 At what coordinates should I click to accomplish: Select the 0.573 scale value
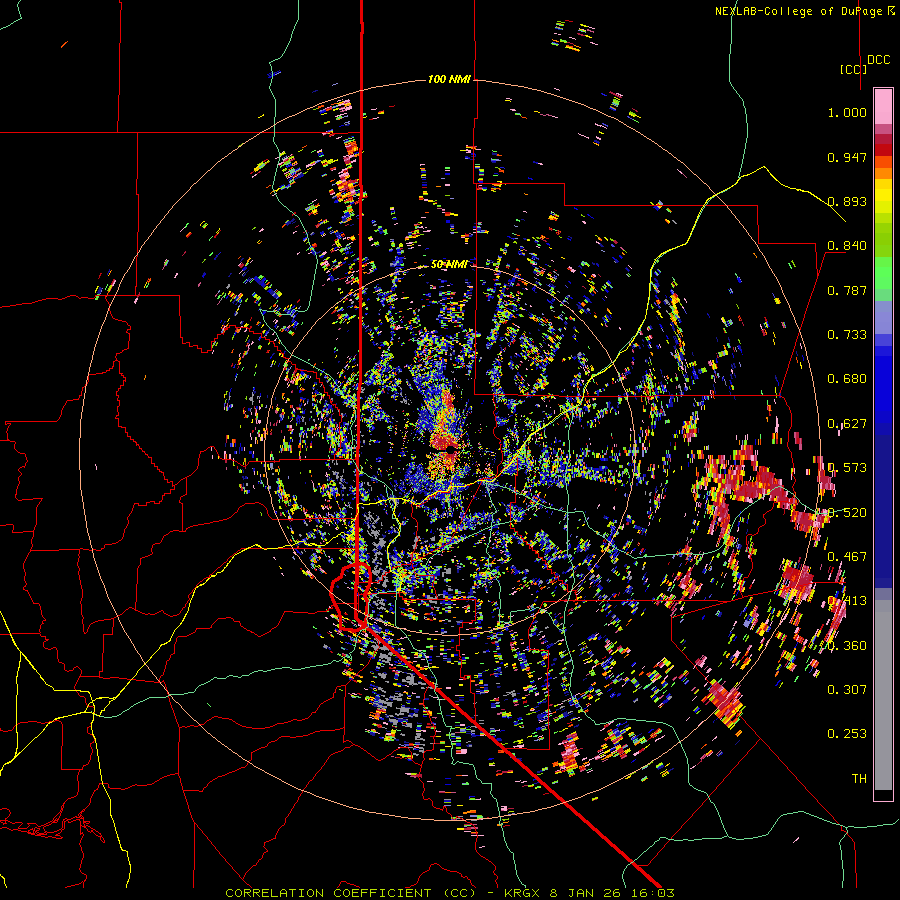pyautogui.click(x=847, y=468)
